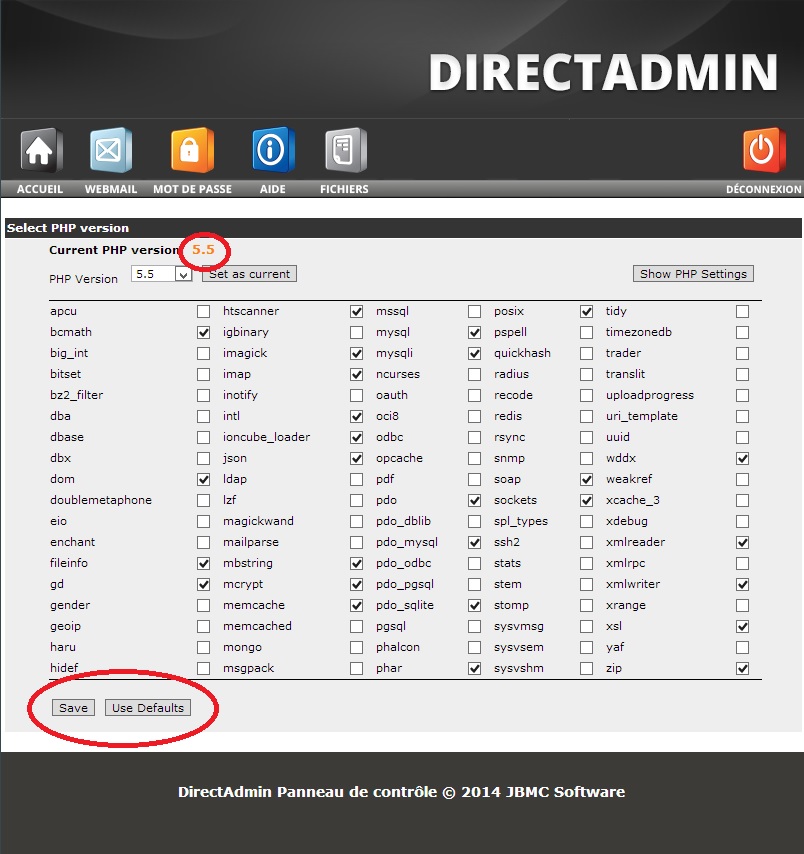Image resolution: width=804 pixels, height=854 pixels.
Task: Uncheck the mysqli checkbox
Action: pos(474,353)
